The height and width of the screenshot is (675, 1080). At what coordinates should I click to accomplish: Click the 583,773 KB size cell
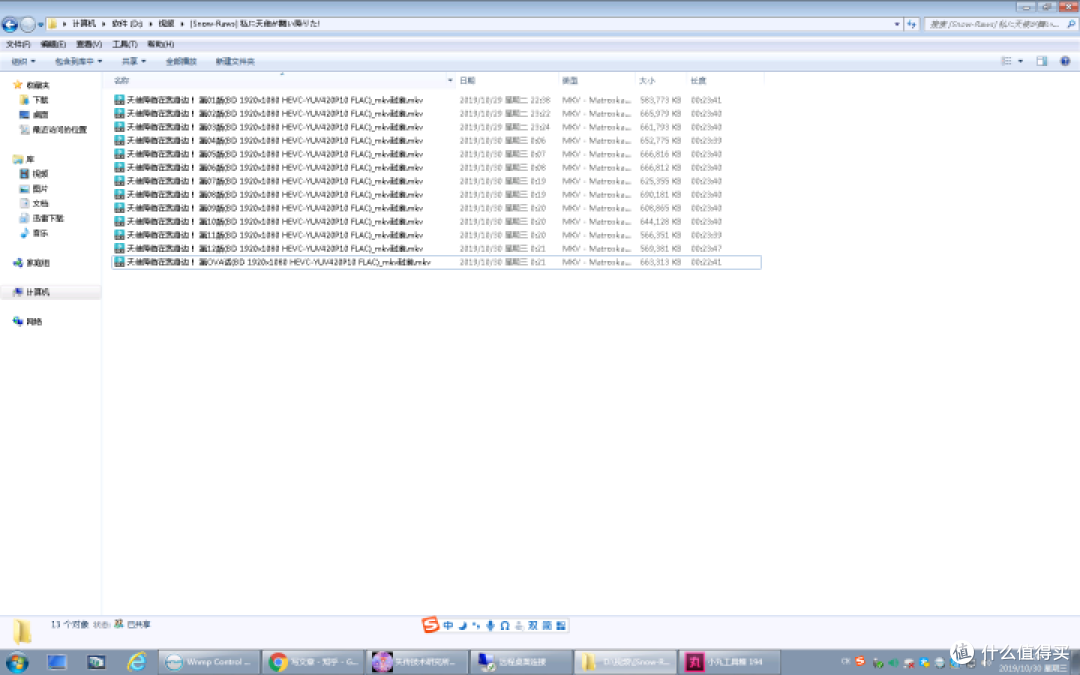pos(660,100)
